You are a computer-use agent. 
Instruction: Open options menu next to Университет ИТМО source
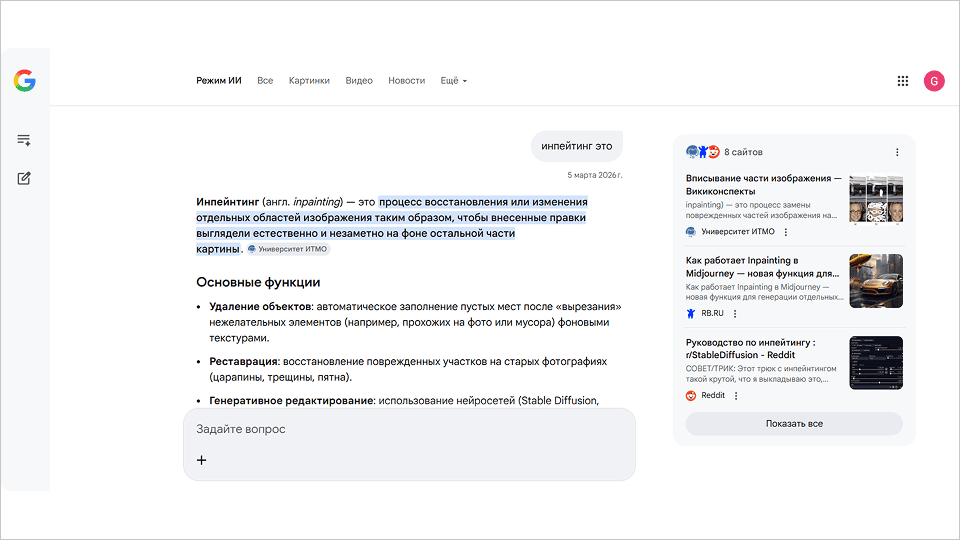pyautogui.click(x=786, y=232)
